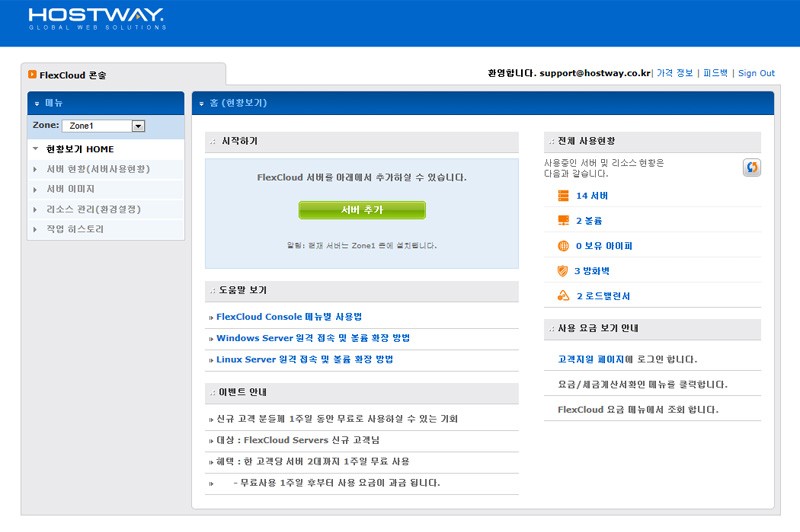Click the Zone1 설치 notice text
This screenshot has height=532, width=800.
pyautogui.click(x=362, y=245)
